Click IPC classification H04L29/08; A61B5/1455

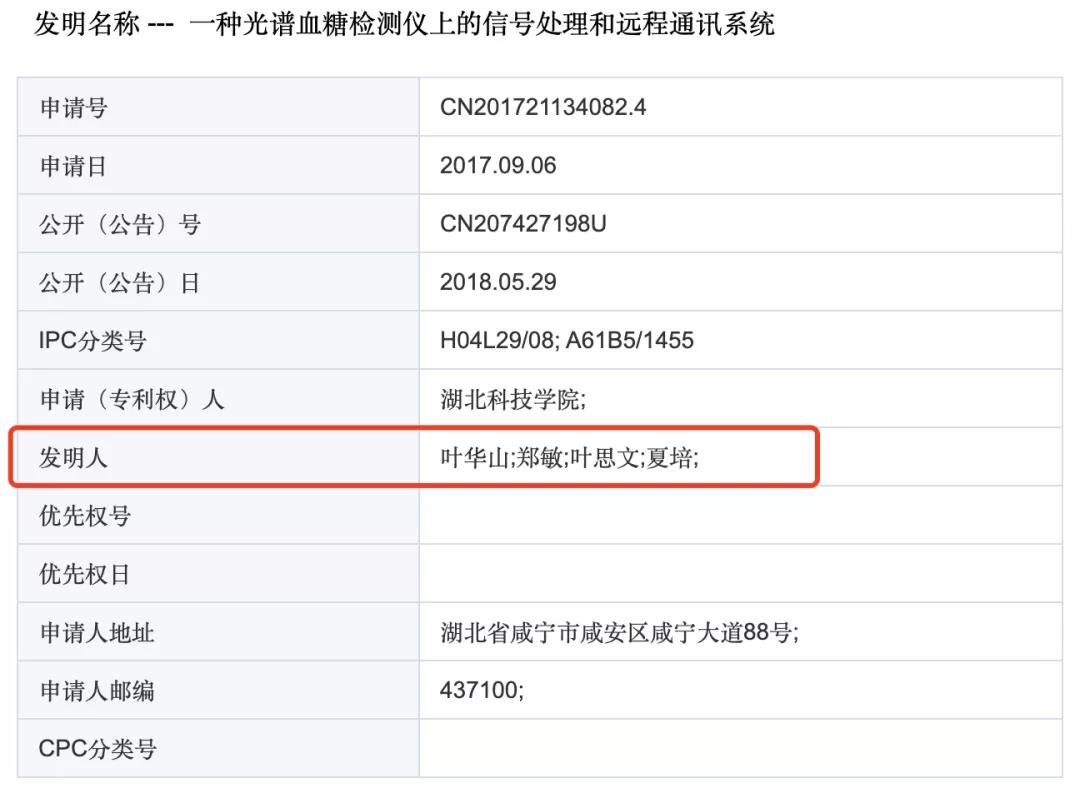[567, 340]
